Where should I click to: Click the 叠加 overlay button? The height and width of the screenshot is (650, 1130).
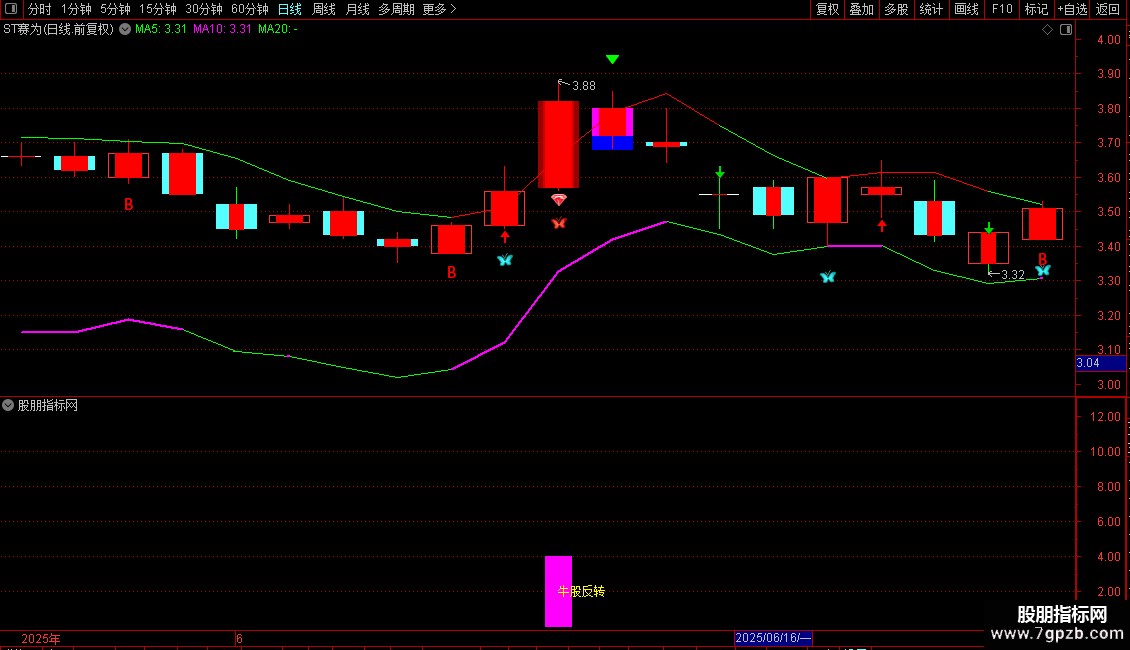861,9
